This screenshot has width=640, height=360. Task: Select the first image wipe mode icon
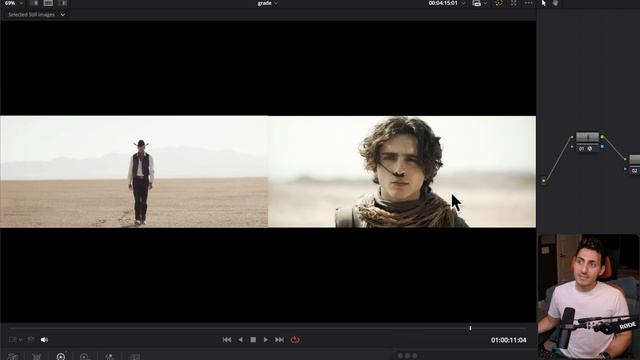tap(35, 3)
